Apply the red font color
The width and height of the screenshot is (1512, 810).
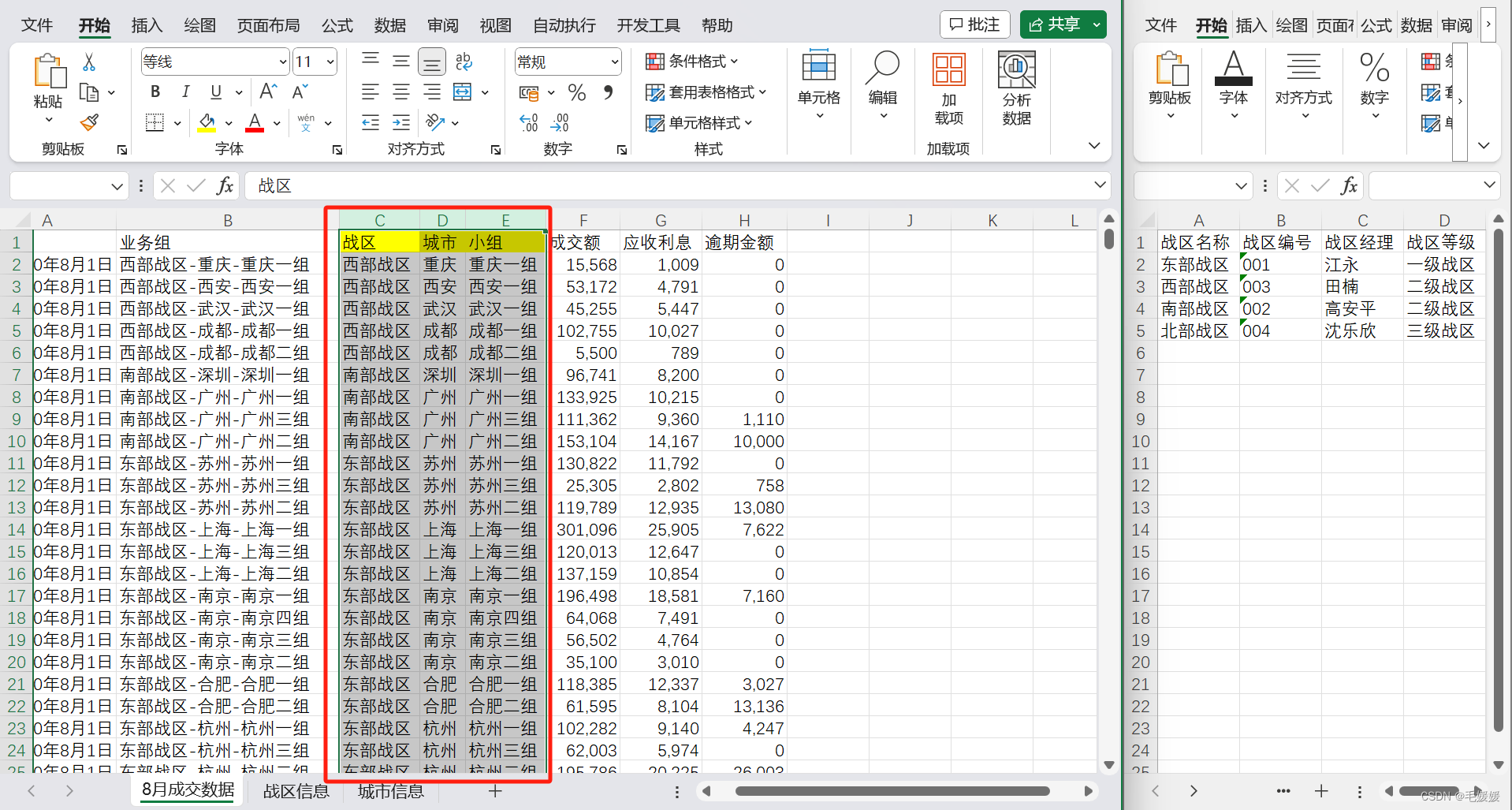tap(255, 122)
